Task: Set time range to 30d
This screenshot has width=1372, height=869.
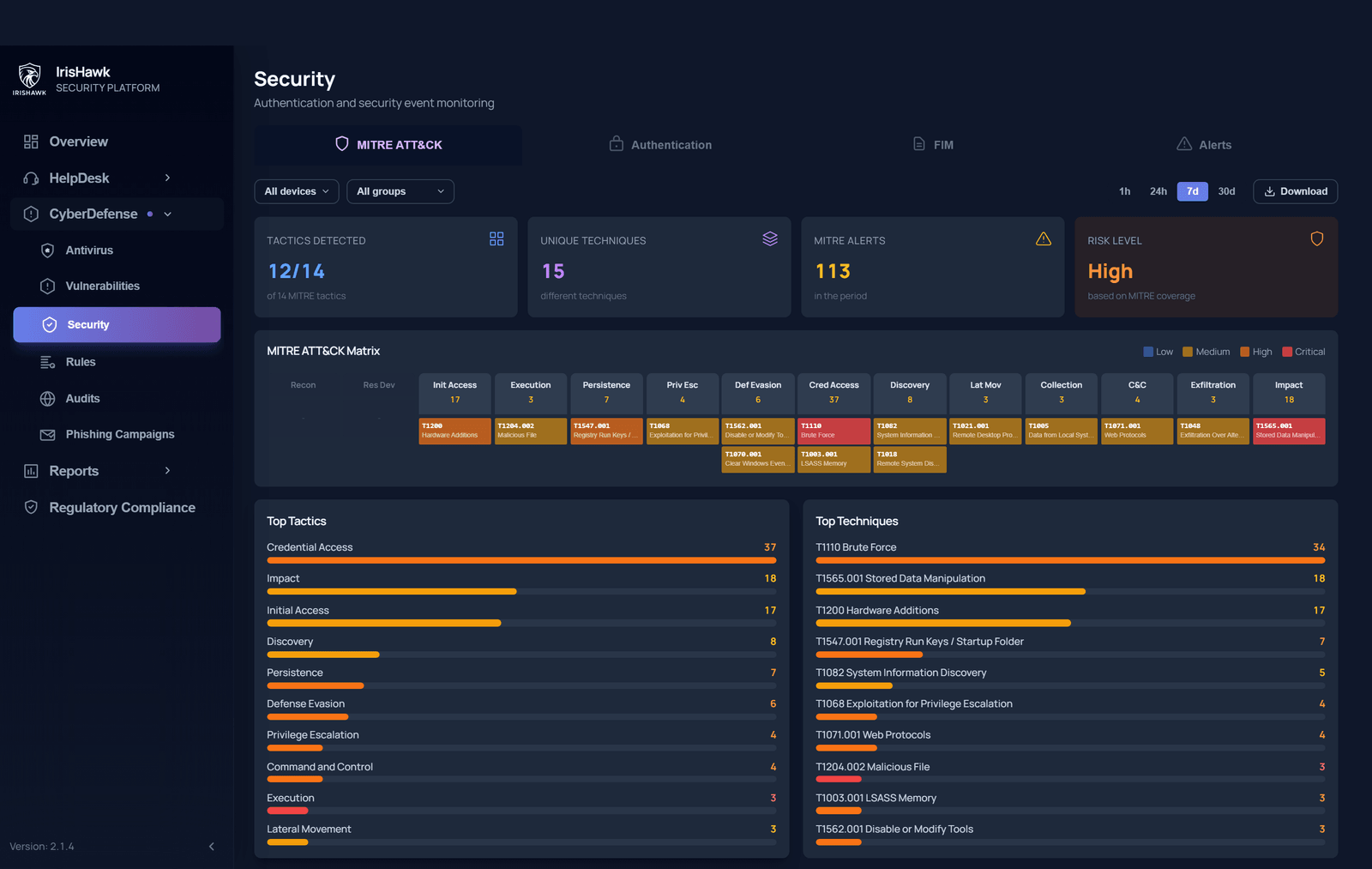Action: pos(1227,191)
